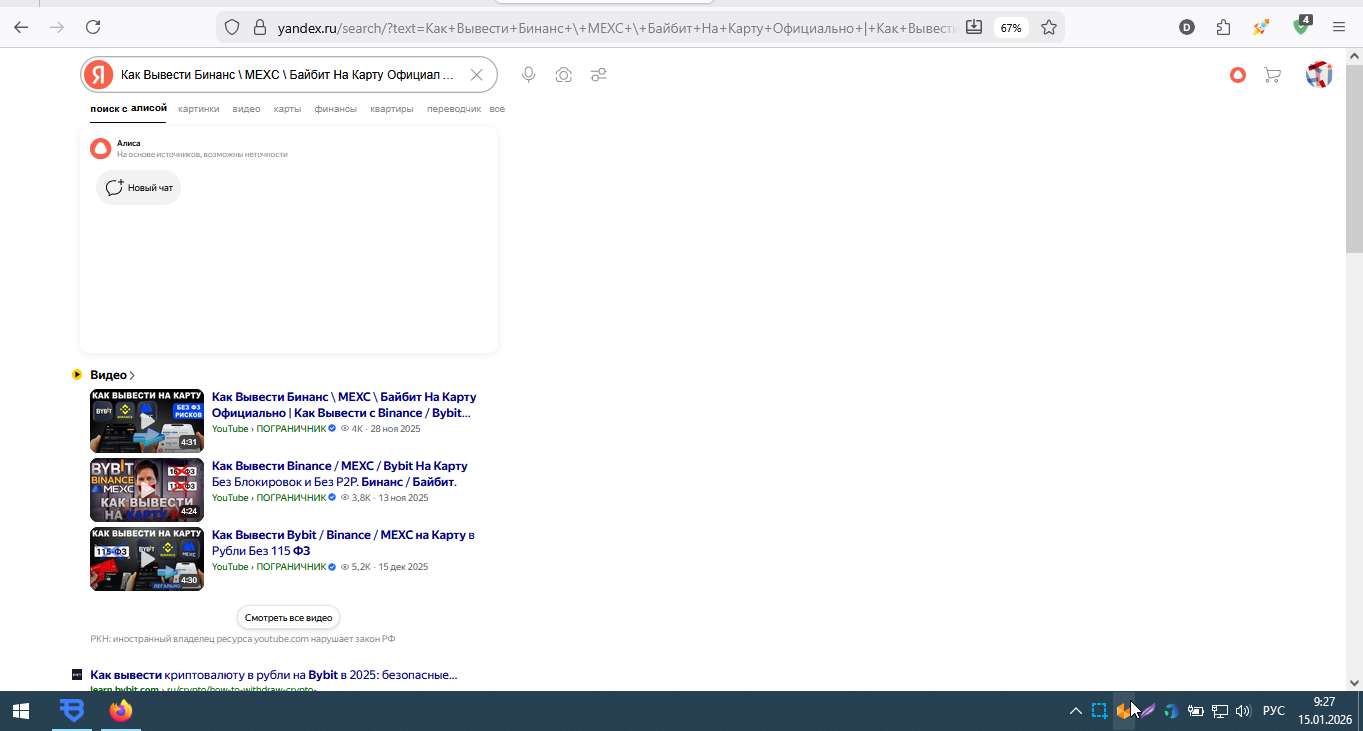Open link 'Как Вывести Бинанс \ MEXC \ Байбит На Карту Официально'
The width and height of the screenshot is (1363, 731).
point(344,405)
